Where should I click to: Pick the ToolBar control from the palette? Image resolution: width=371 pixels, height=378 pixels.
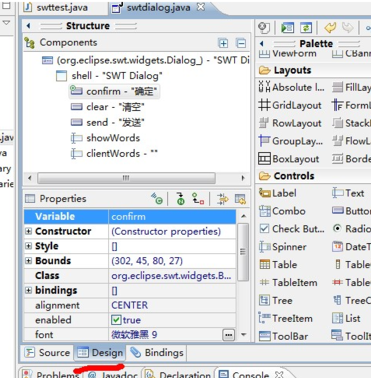[283, 336]
